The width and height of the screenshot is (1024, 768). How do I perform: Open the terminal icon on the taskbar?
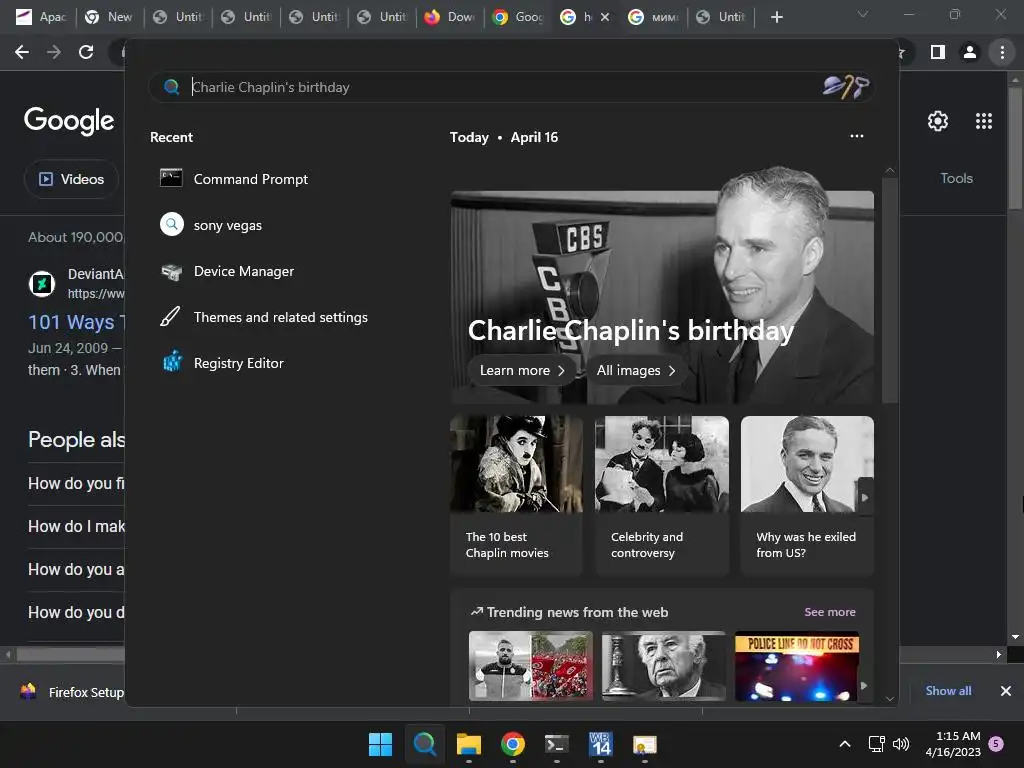pyautogui.click(x=556, y=744)
